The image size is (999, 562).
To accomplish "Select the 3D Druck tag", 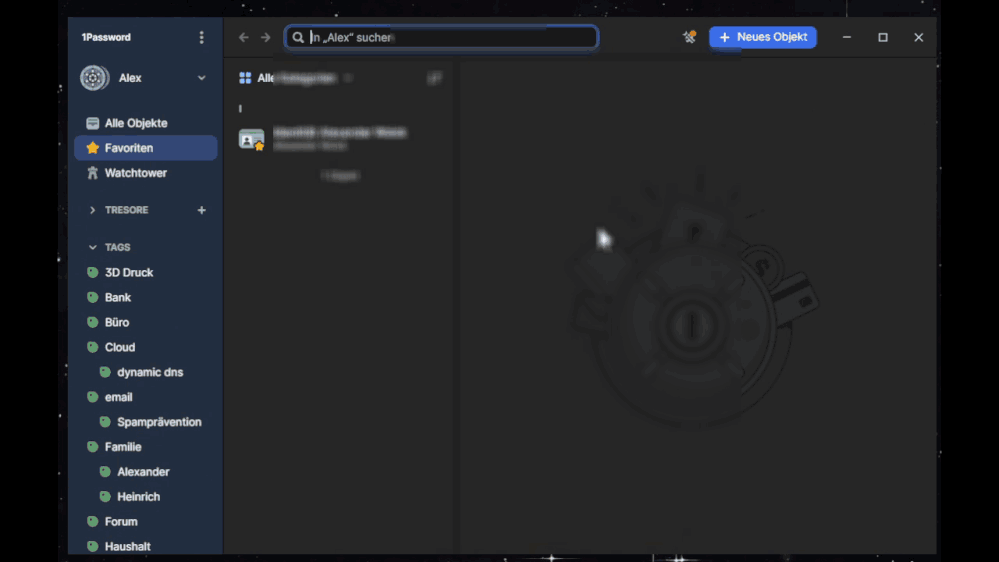I will 128,272.
